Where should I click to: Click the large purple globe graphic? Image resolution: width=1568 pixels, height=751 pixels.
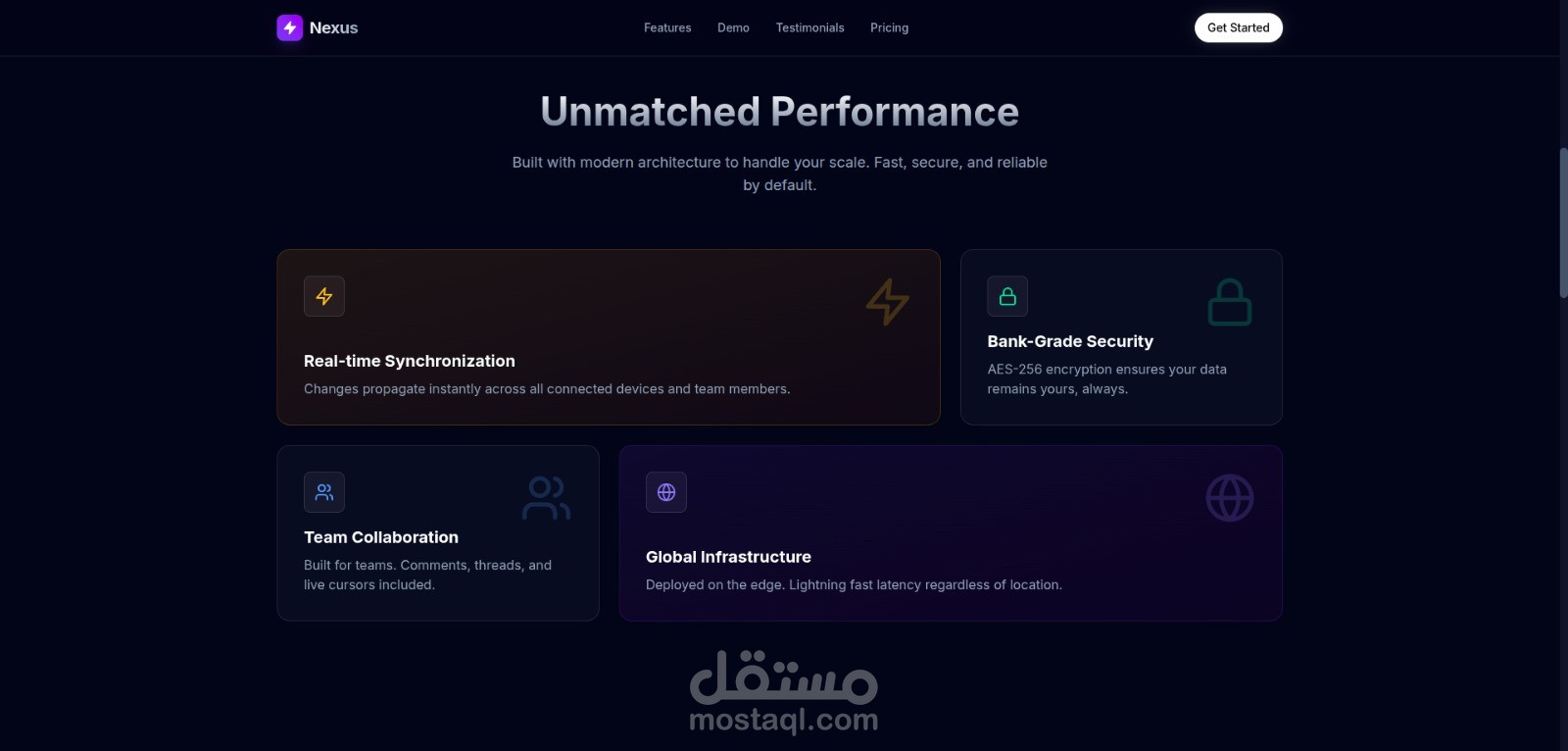click(1230, 498)
